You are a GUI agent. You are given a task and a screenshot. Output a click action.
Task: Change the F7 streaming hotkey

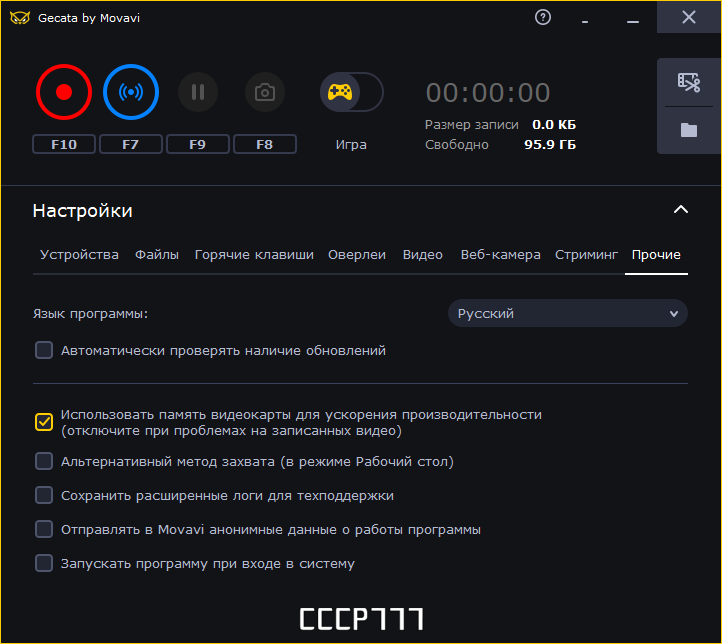click(131, 145)
